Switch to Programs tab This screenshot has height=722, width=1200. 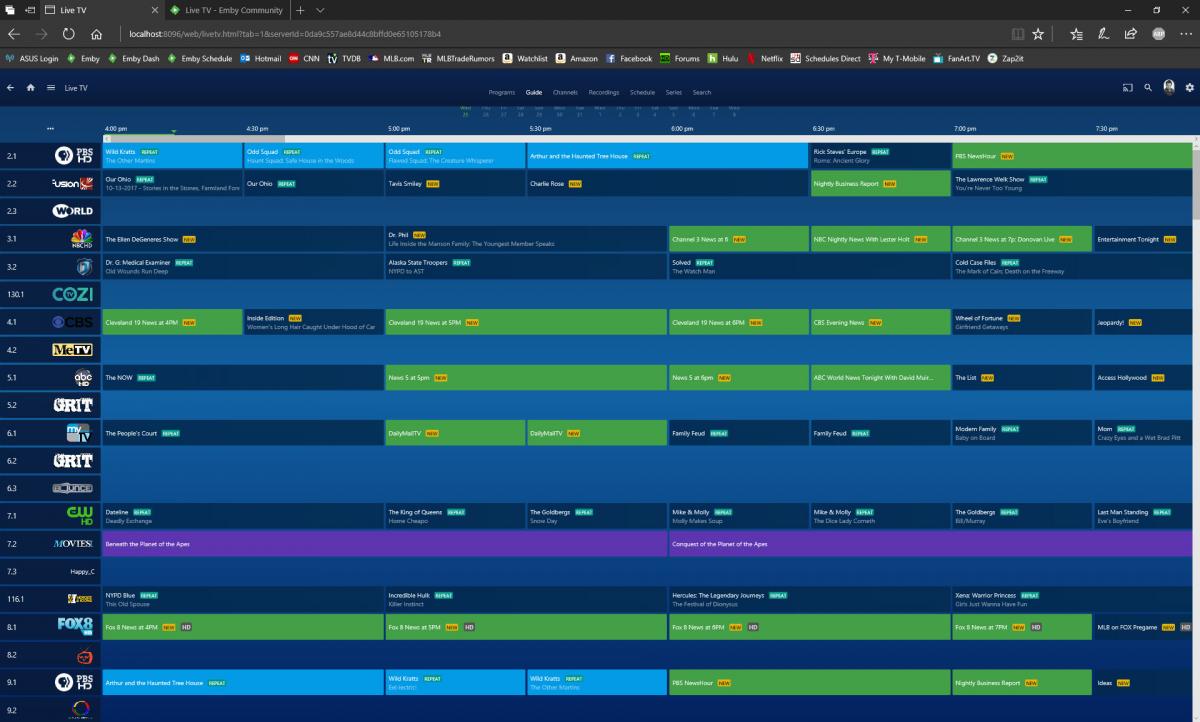(502, 92)
